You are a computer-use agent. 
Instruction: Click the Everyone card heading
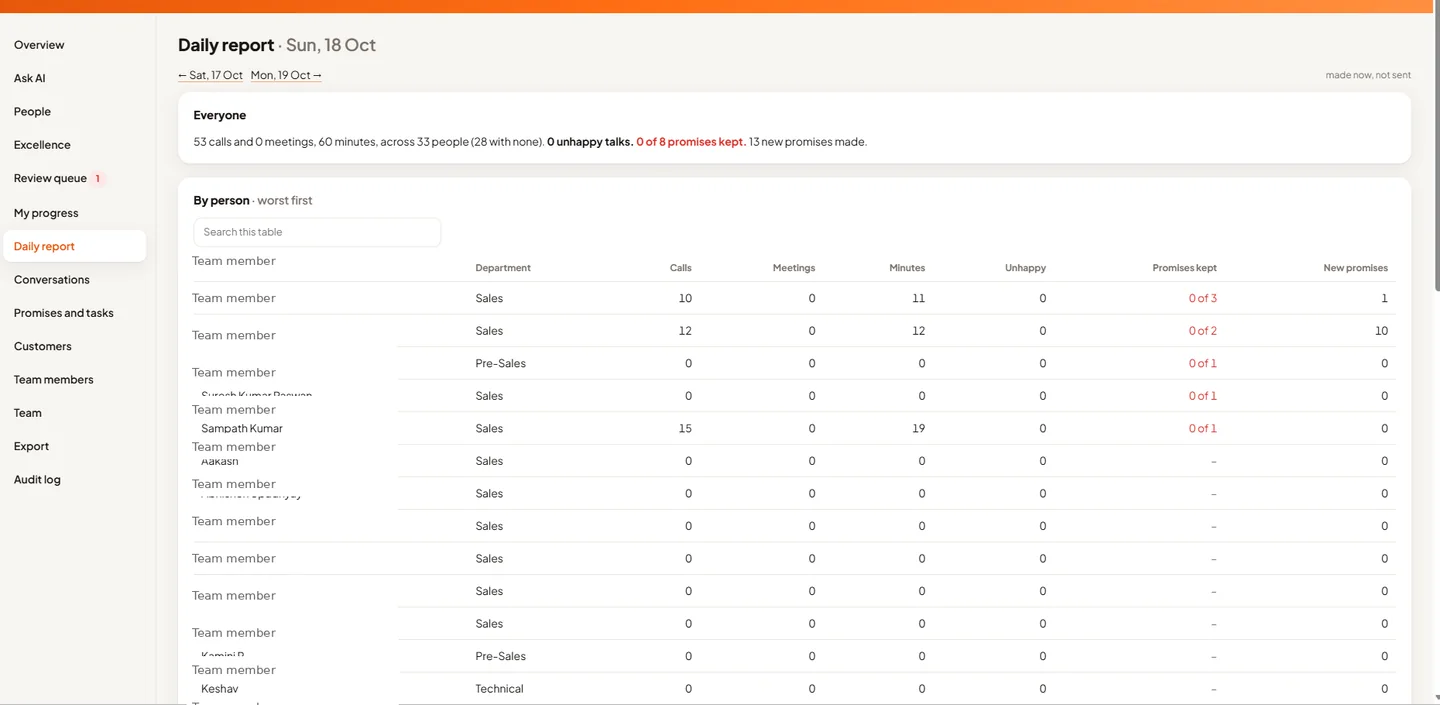click(220, 115)
